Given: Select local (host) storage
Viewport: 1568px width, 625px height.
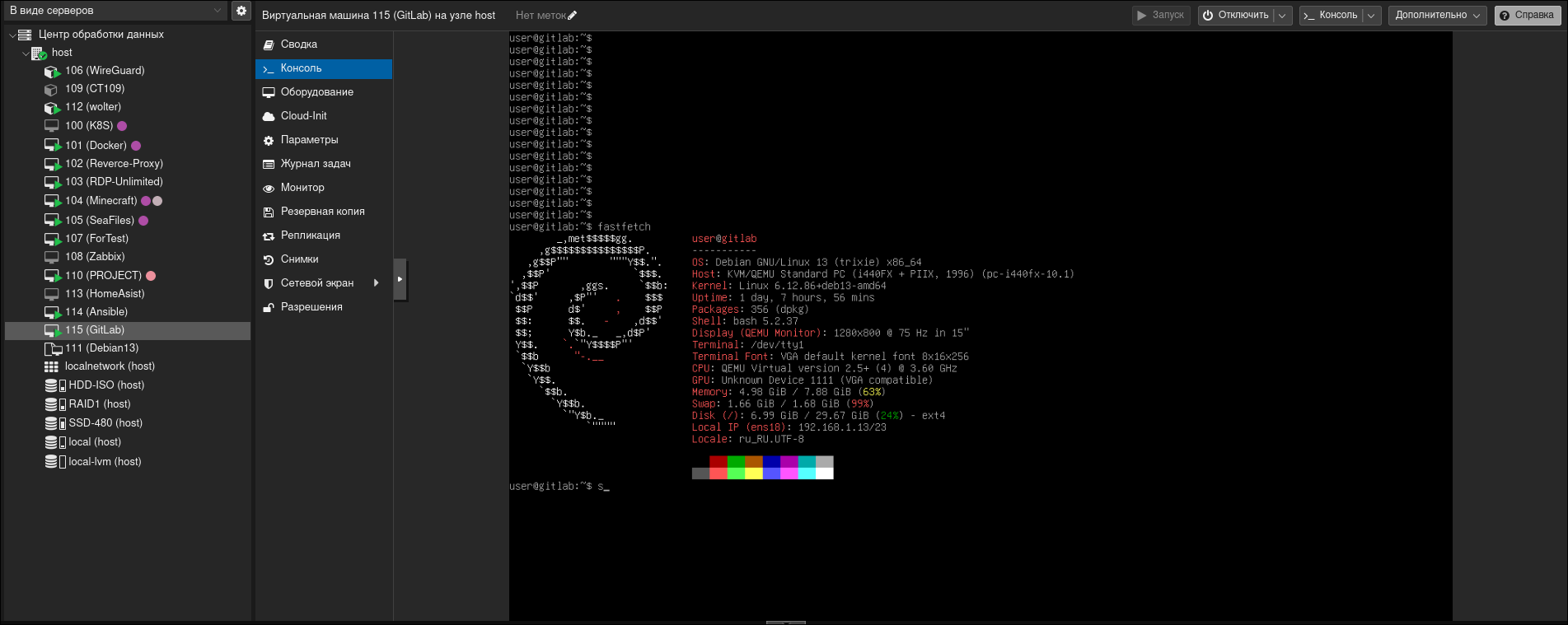Looking at the screenshot, I should [128, 442].
